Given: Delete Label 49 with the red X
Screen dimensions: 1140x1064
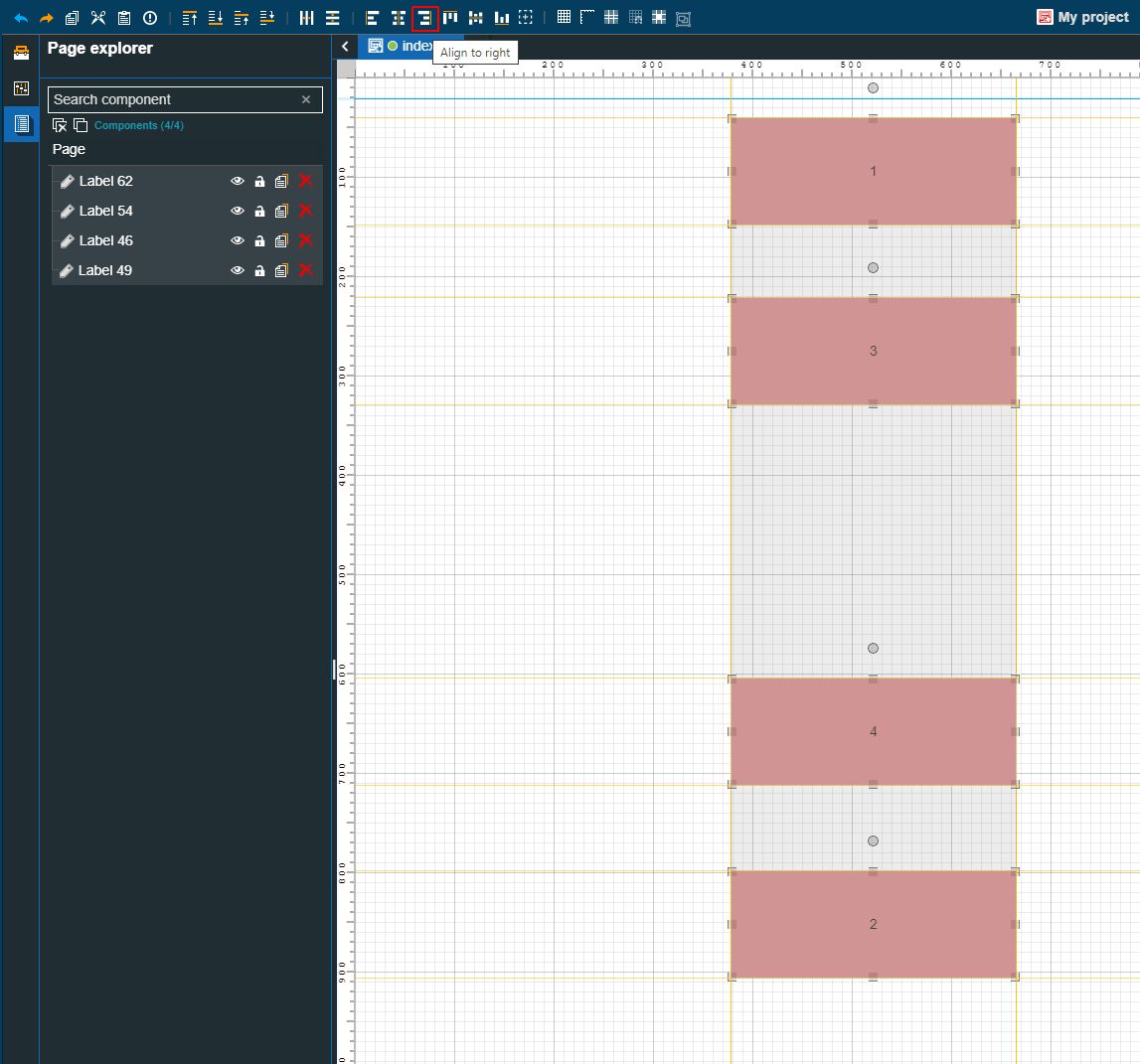Looking at the screenshot, I should (306, 270).
